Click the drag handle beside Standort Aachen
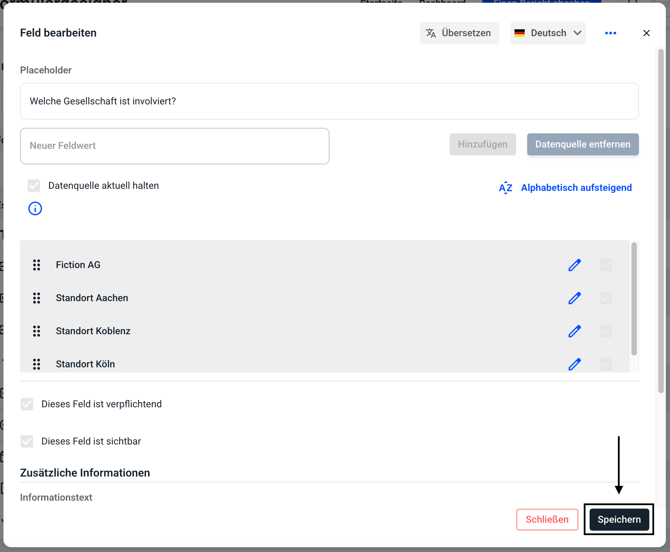 click(x=37, y=298)
